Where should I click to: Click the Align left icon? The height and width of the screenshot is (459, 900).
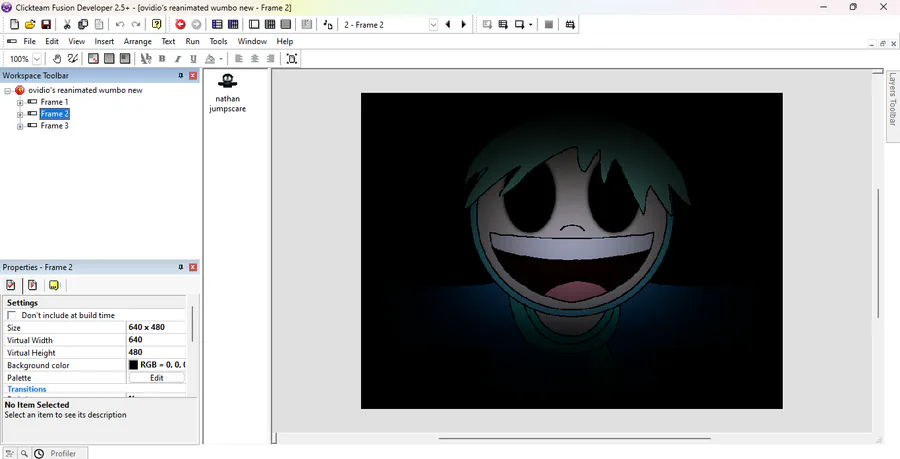pyautogui.click(x=239, y=59)
